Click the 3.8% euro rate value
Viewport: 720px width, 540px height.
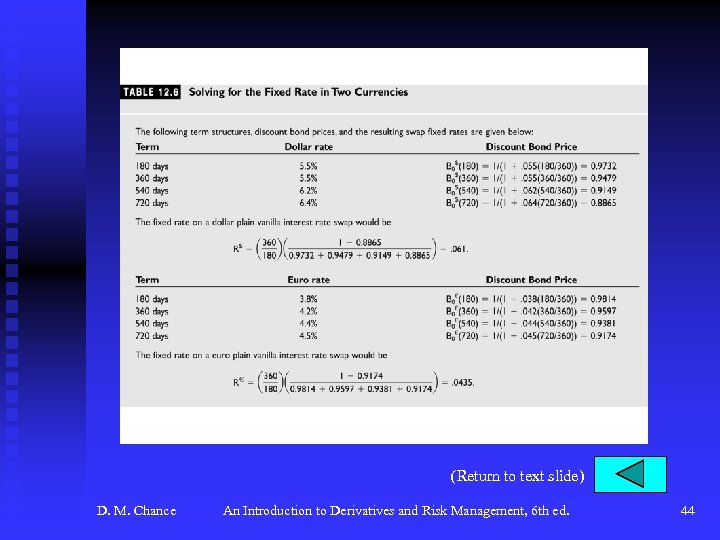pos(308,299)
